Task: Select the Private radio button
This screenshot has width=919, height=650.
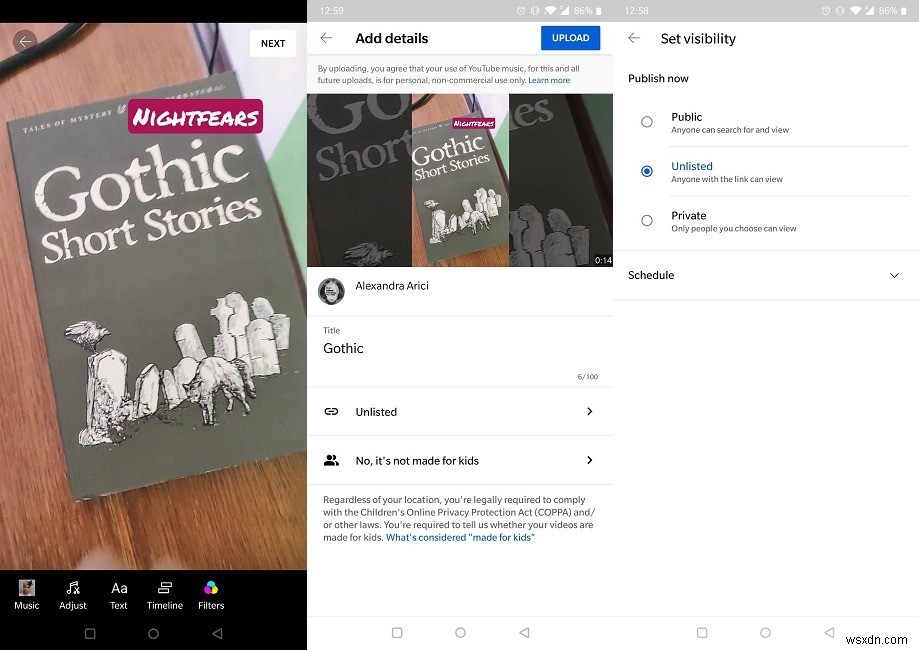Action: point(646,220)
